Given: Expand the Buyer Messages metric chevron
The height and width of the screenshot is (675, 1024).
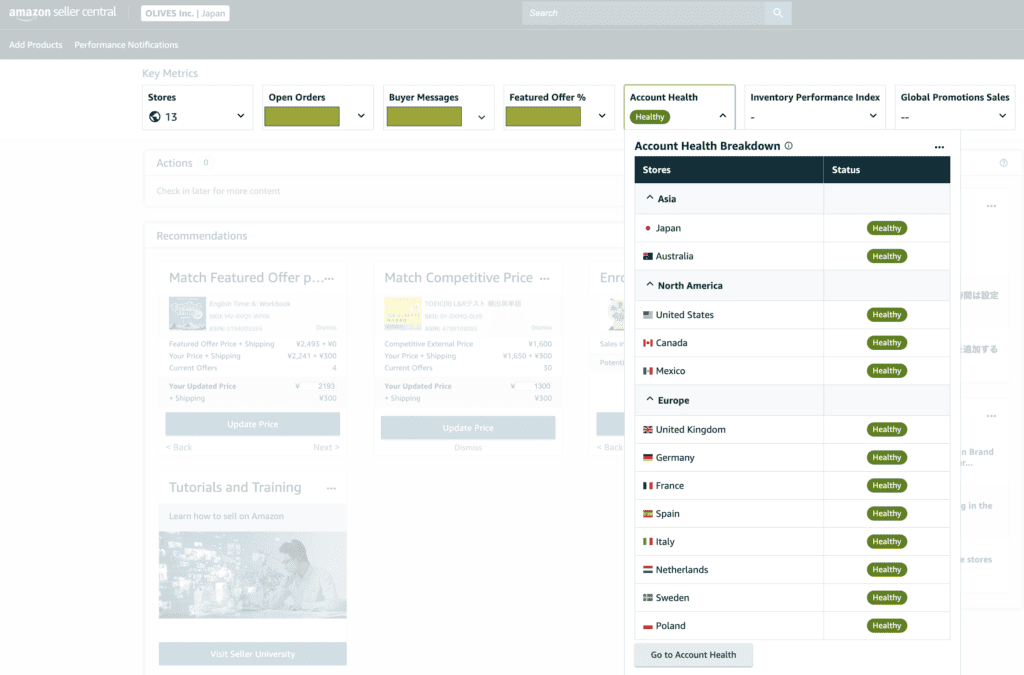Looking at the screenshot, I should pos(481,118).
